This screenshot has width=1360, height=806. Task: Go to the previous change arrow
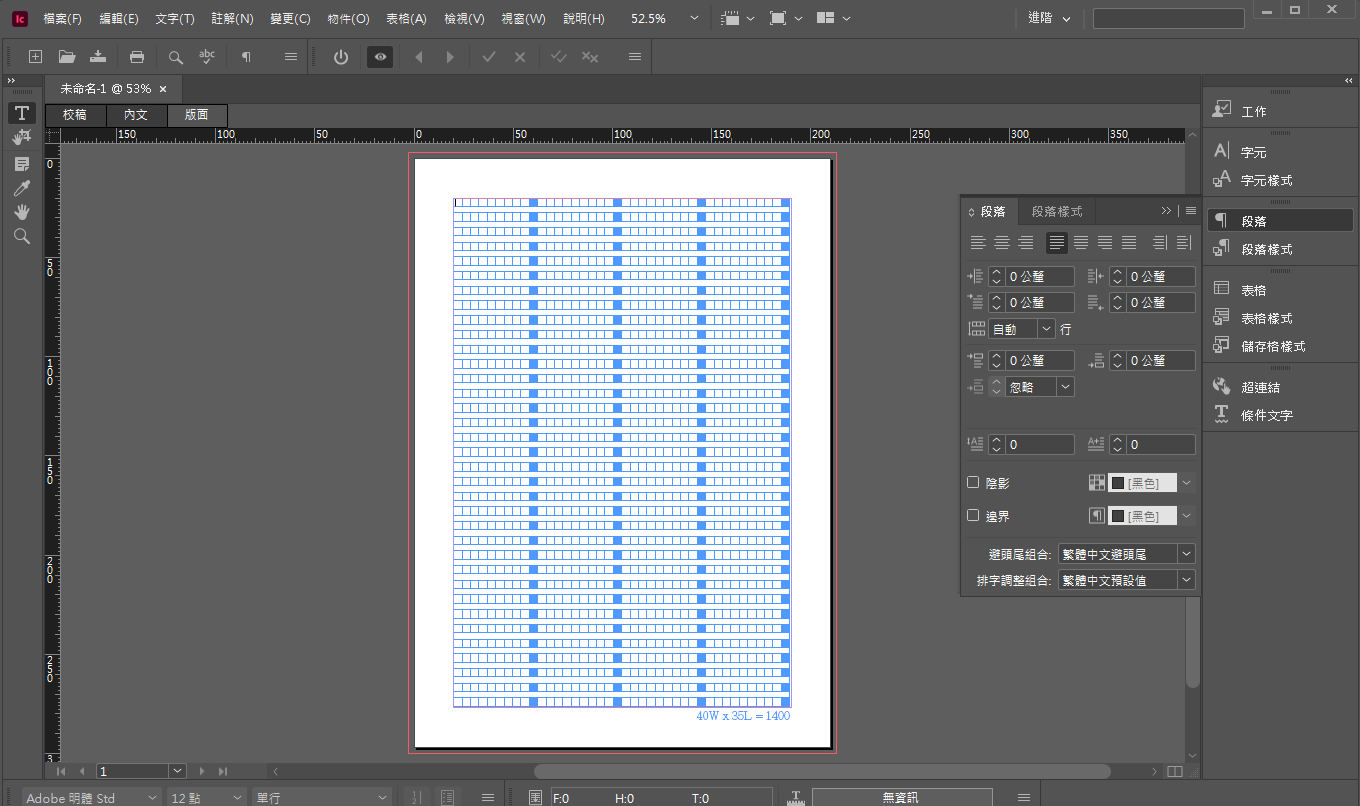tap(418, 57)
